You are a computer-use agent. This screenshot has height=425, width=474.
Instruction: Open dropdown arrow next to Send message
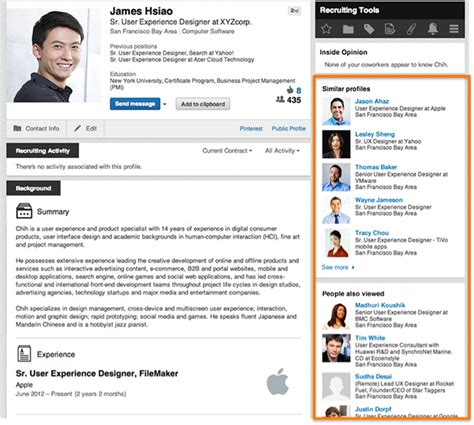click(164, 104)
